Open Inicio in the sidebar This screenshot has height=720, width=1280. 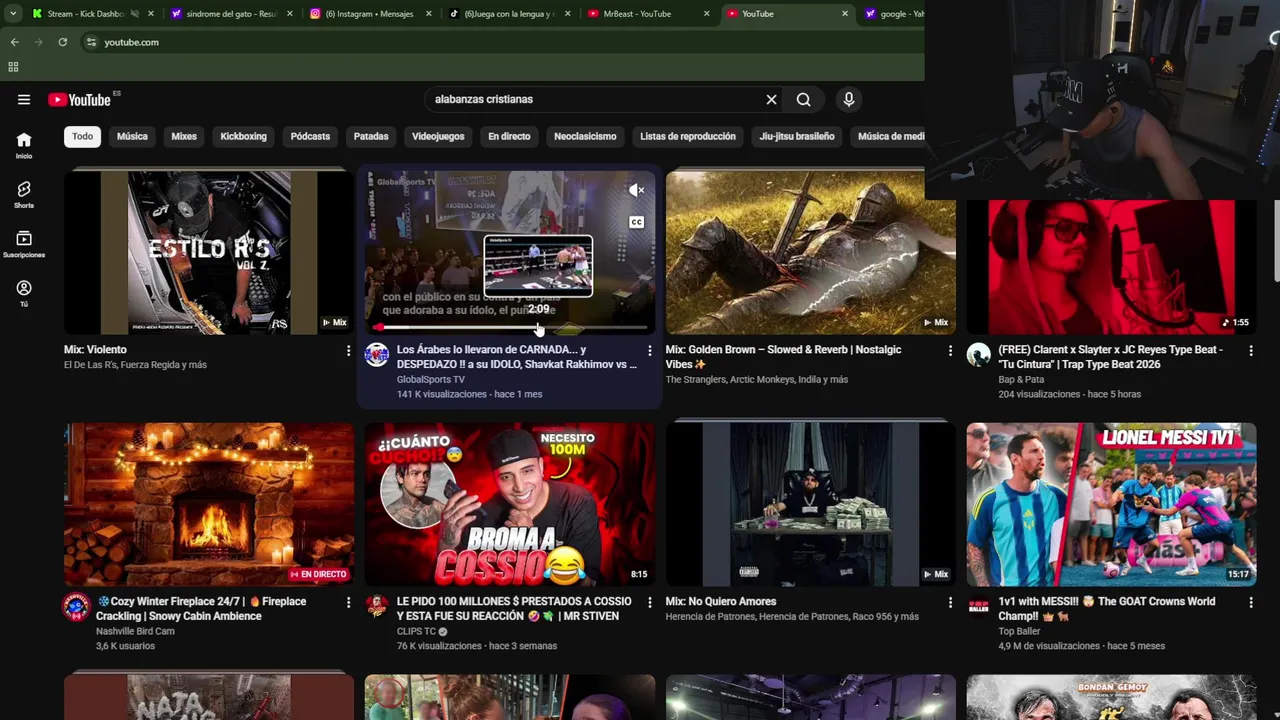24,145
